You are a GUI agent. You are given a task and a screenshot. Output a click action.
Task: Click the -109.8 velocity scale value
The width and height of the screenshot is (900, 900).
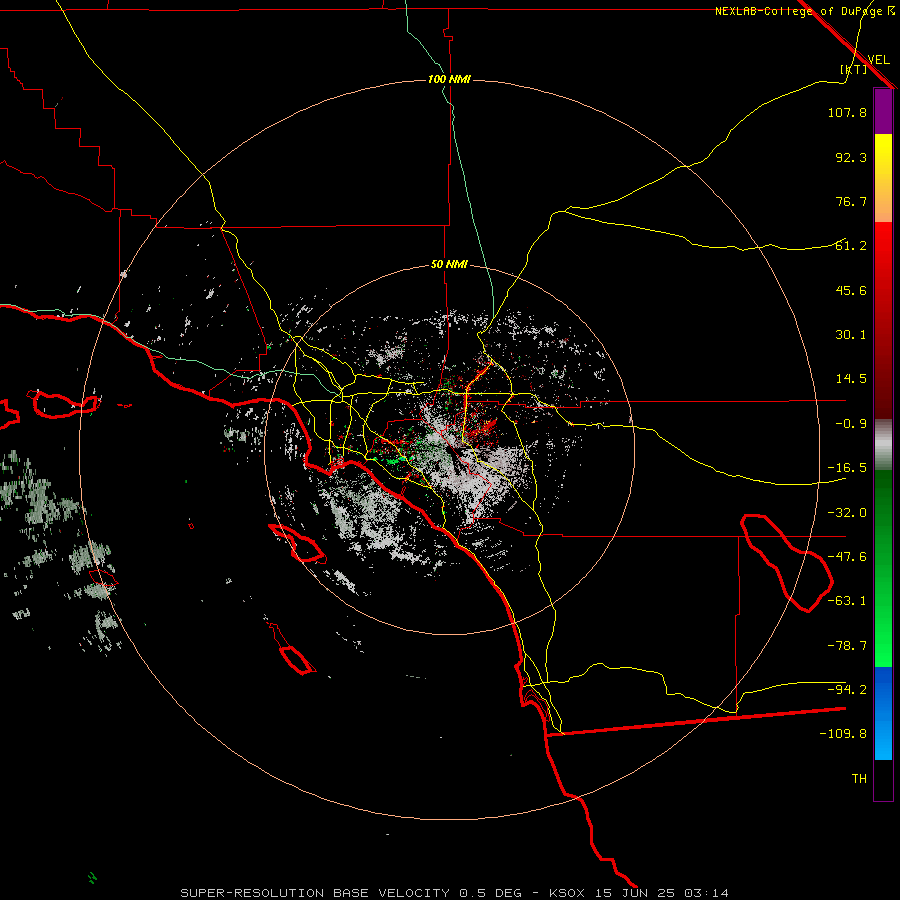[843, 734]
